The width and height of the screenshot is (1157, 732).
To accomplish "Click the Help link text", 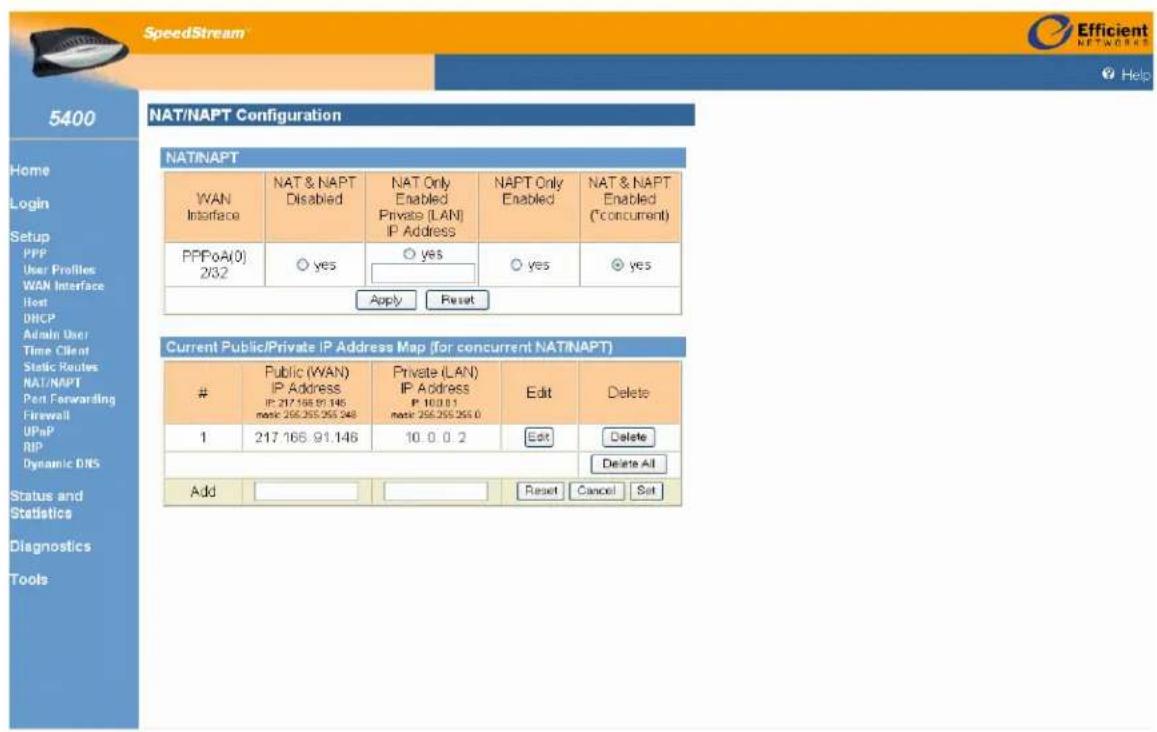I will coord(1136,75).
